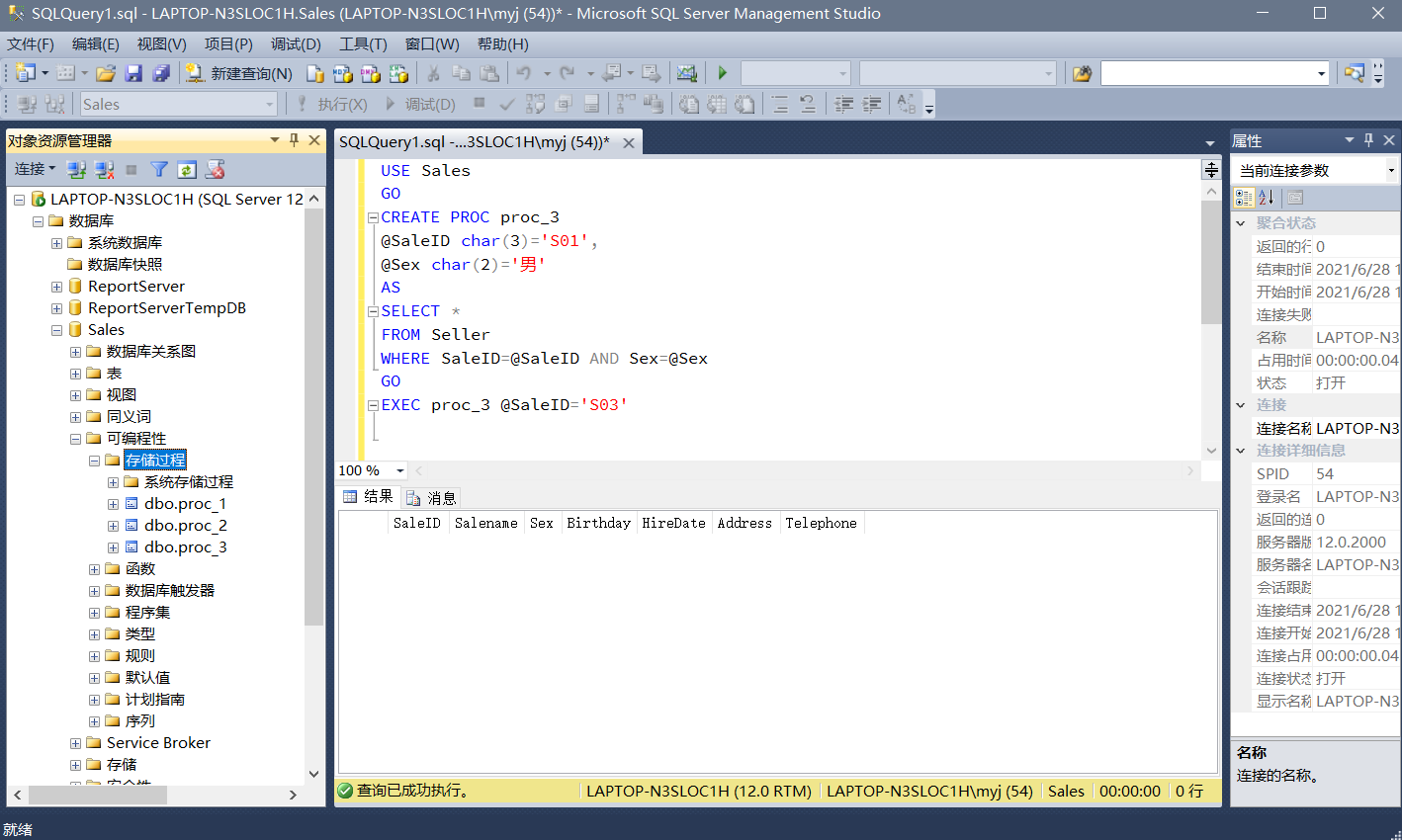Open the 视图(V) menu
The image size is (1402, 840).
click(x=162, y=44)
